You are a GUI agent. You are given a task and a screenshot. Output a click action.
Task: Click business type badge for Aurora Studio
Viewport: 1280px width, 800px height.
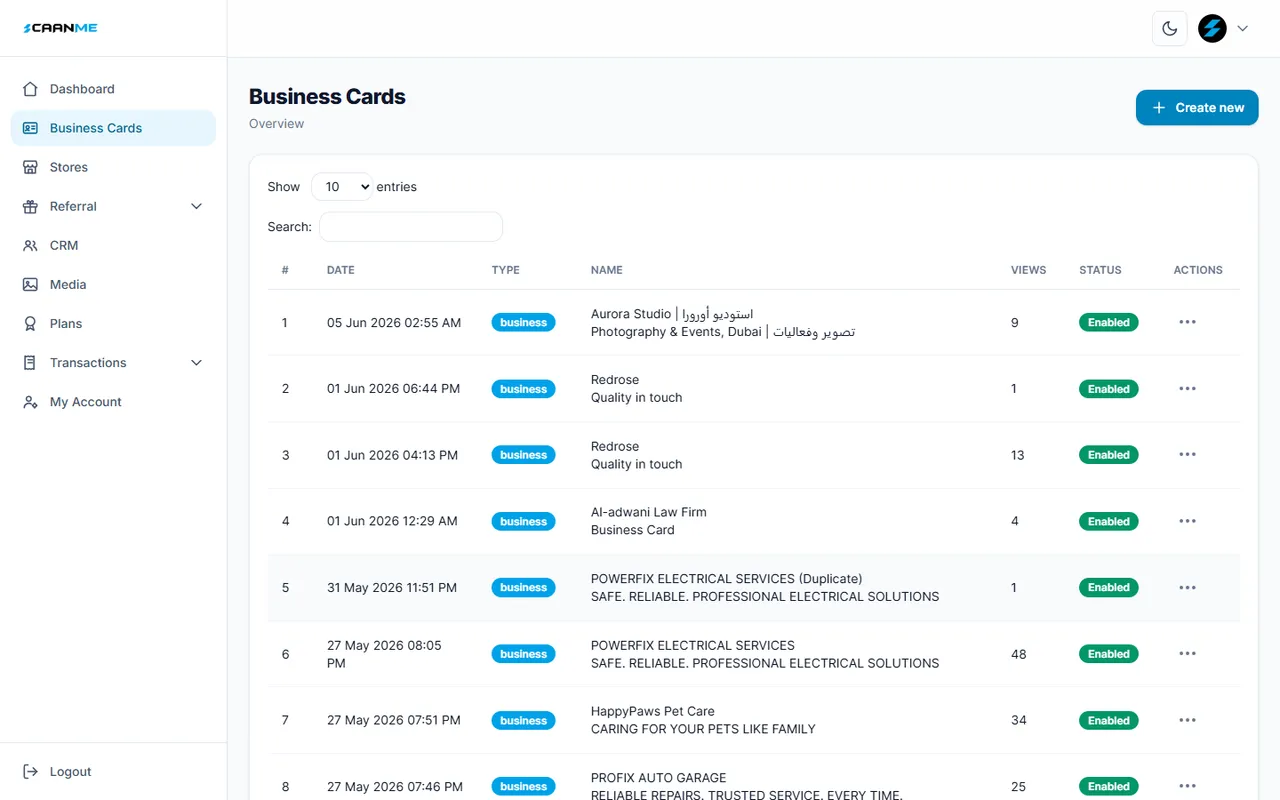[523, 322]
